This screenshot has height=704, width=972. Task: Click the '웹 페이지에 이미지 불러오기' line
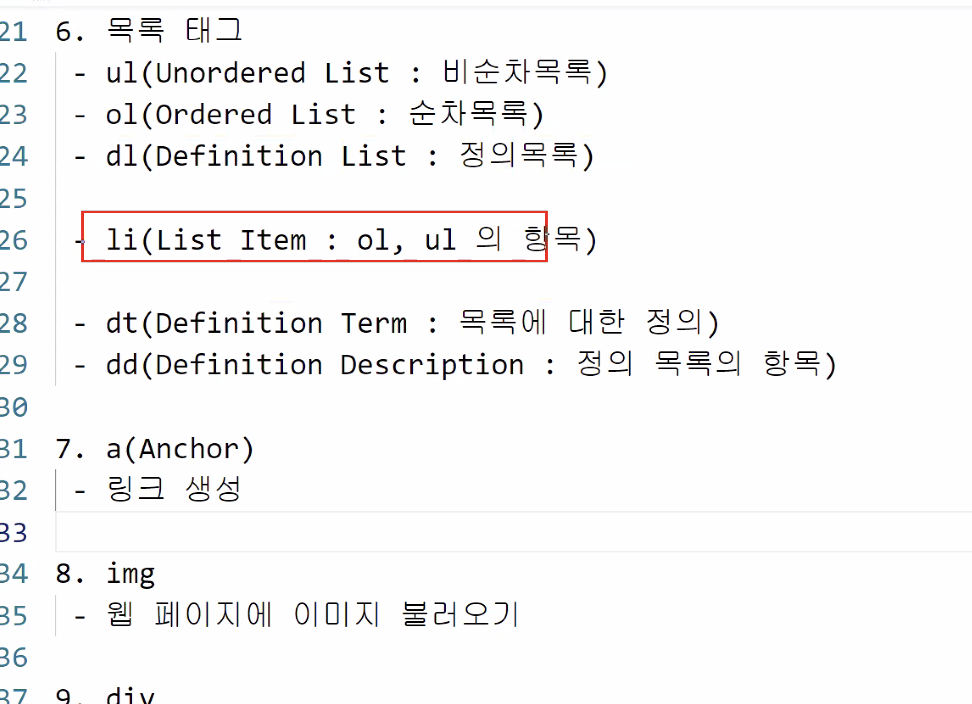[311, 615]
